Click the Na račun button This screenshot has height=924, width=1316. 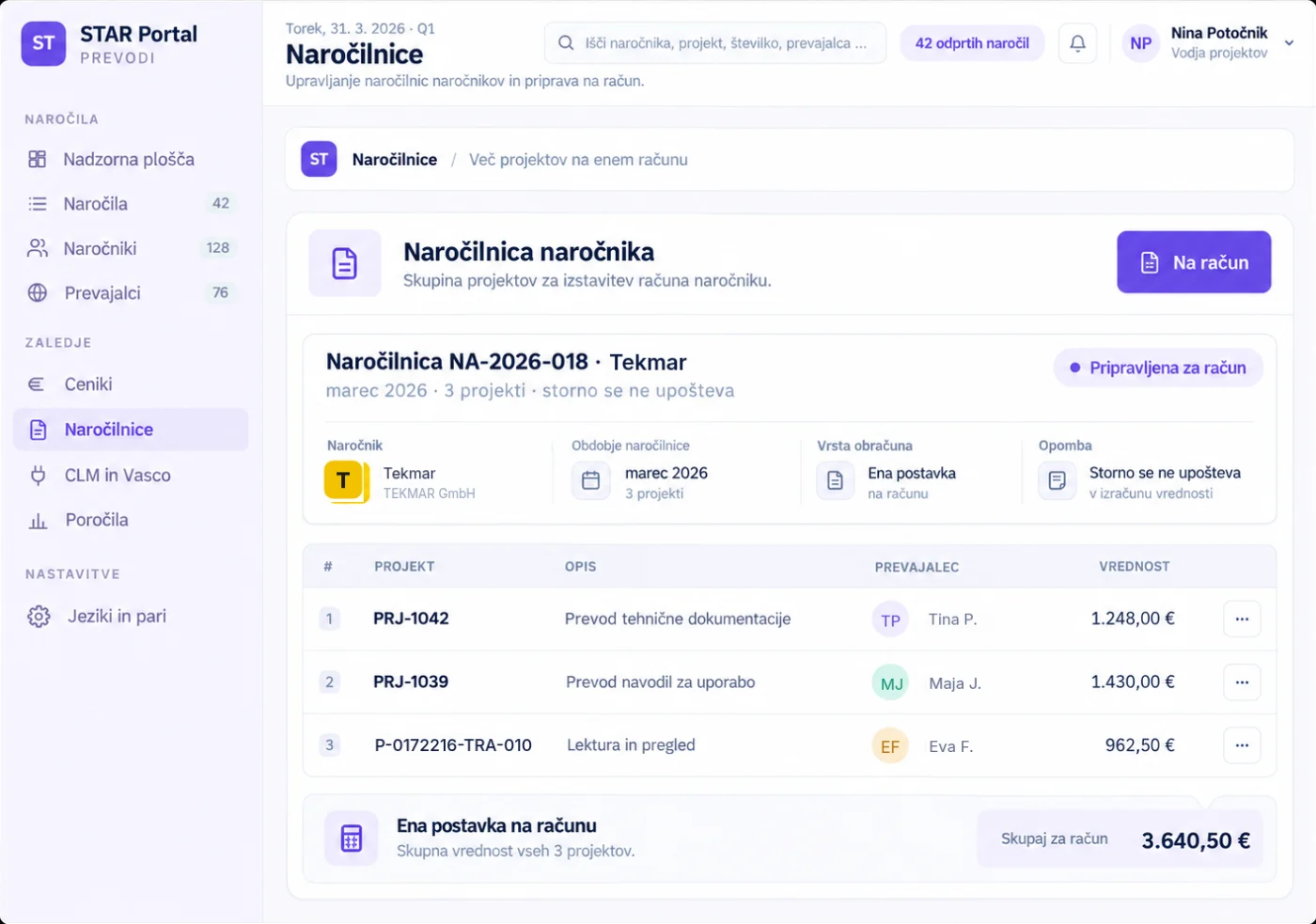1194,262
